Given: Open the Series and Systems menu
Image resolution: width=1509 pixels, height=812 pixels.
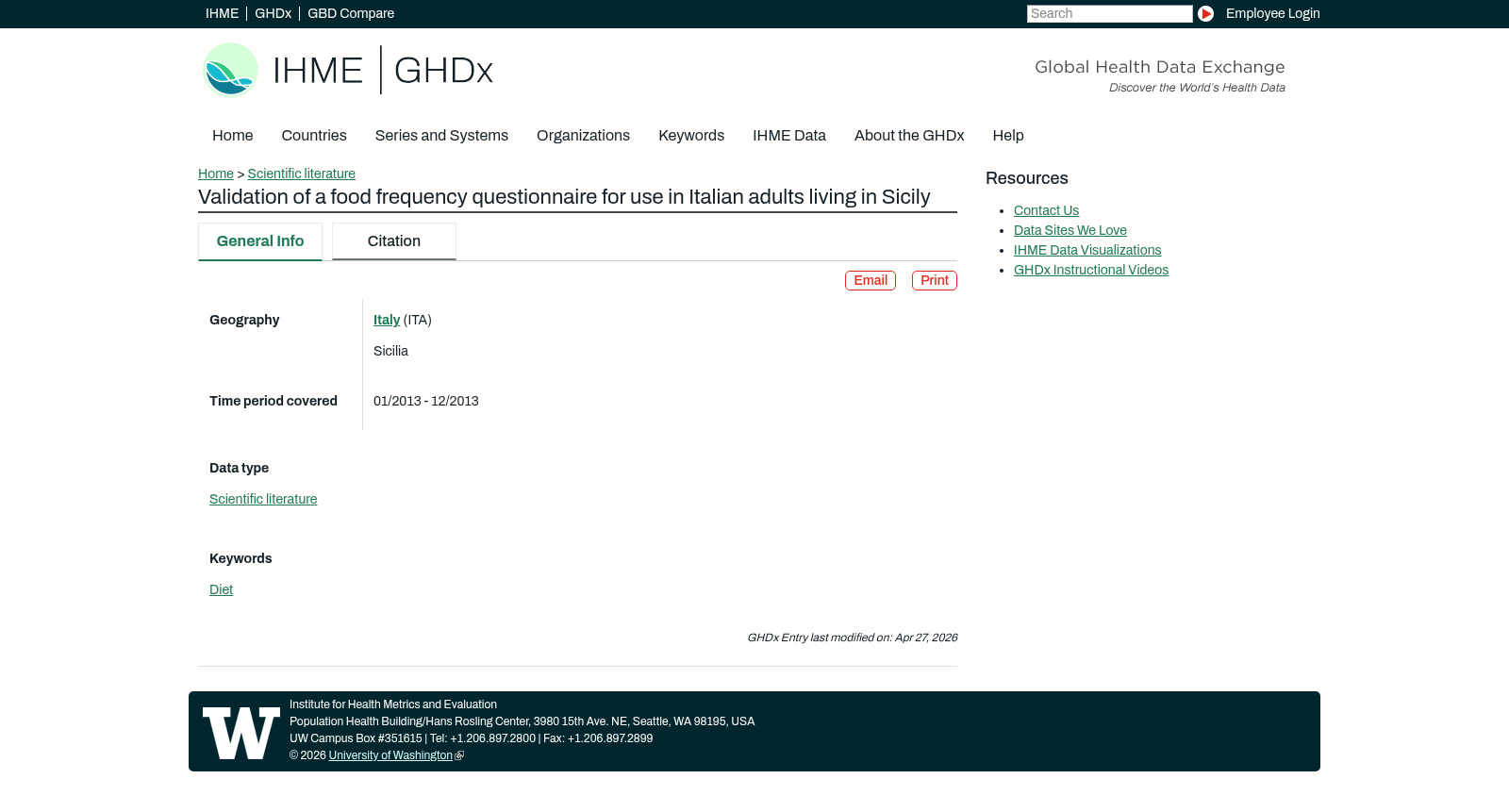Looking at the screenshot, I should click(x=441, y=136).
